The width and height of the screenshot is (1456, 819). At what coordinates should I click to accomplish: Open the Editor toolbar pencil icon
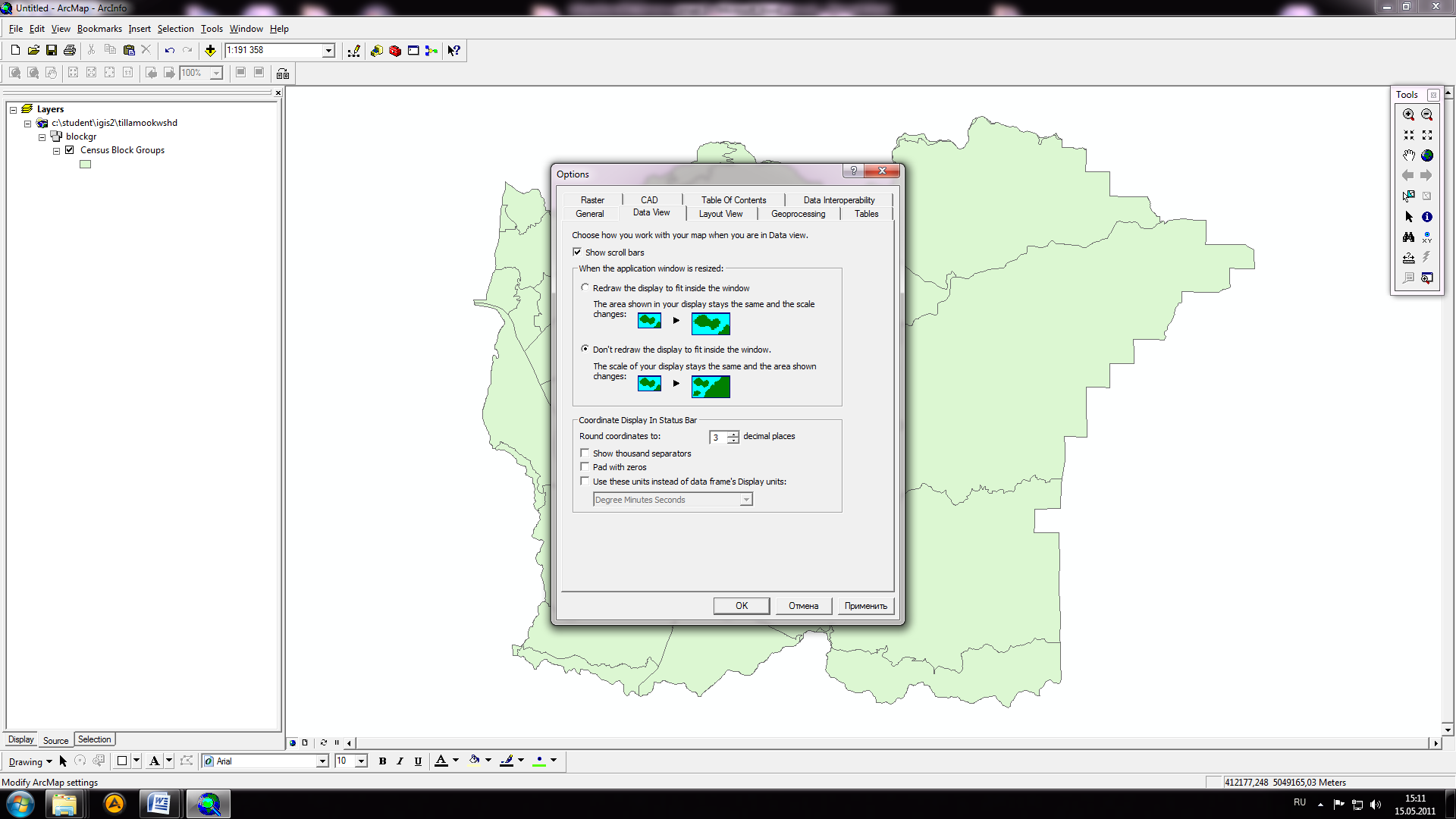354,51
